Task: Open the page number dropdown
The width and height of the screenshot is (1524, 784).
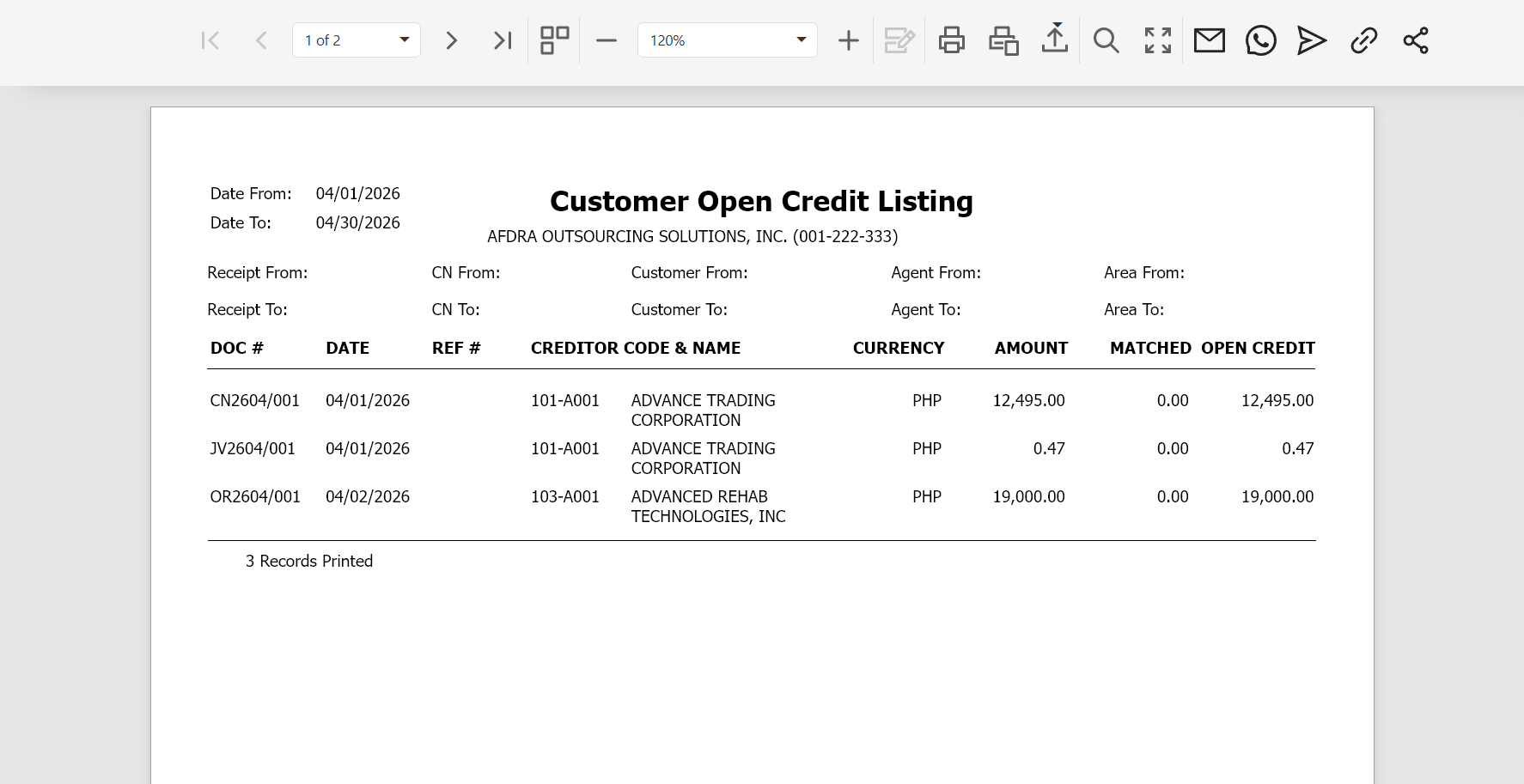Action: tap(357, 40)
